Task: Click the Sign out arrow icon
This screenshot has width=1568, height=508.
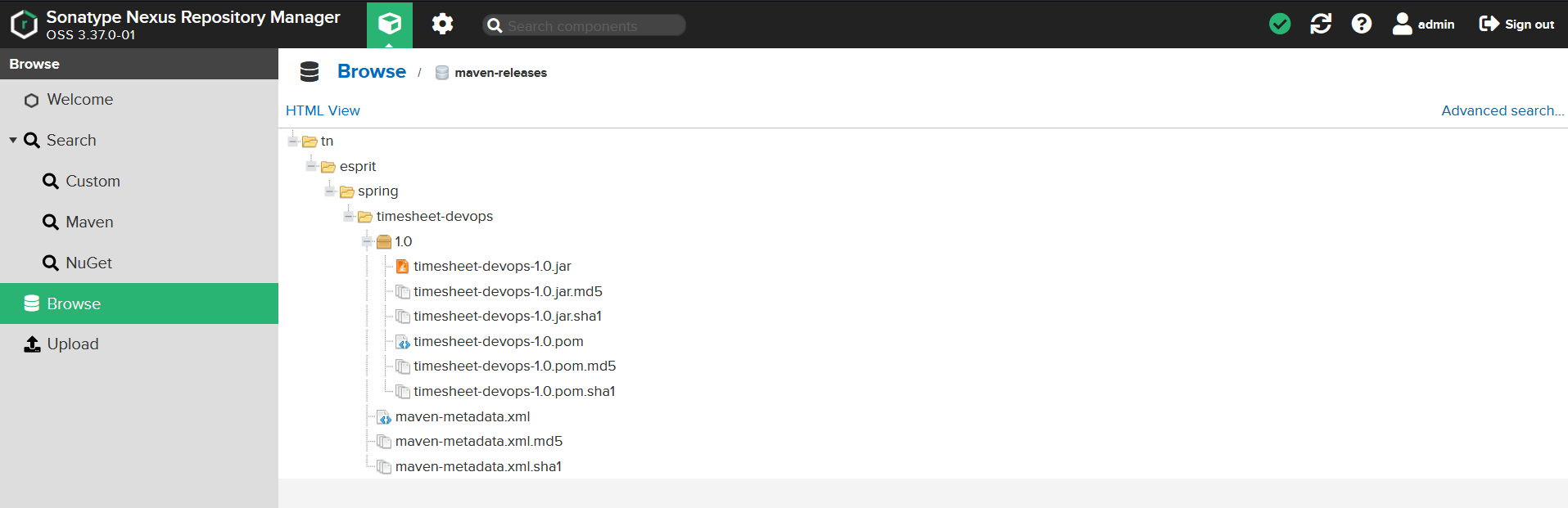Action: pos(1489,24)
